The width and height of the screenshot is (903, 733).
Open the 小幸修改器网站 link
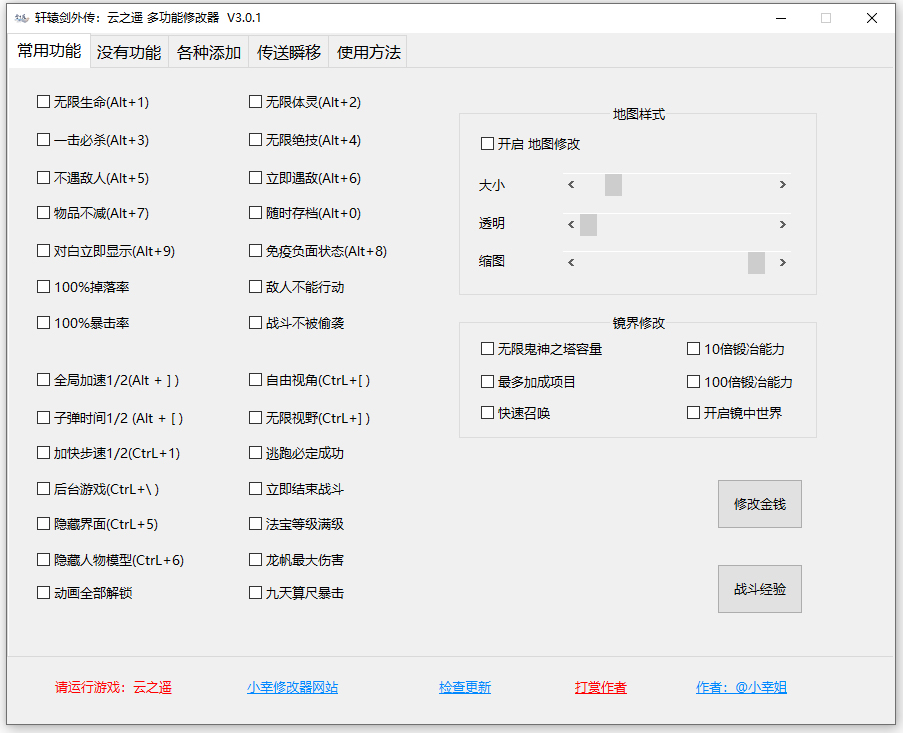[x=292, y=688]
